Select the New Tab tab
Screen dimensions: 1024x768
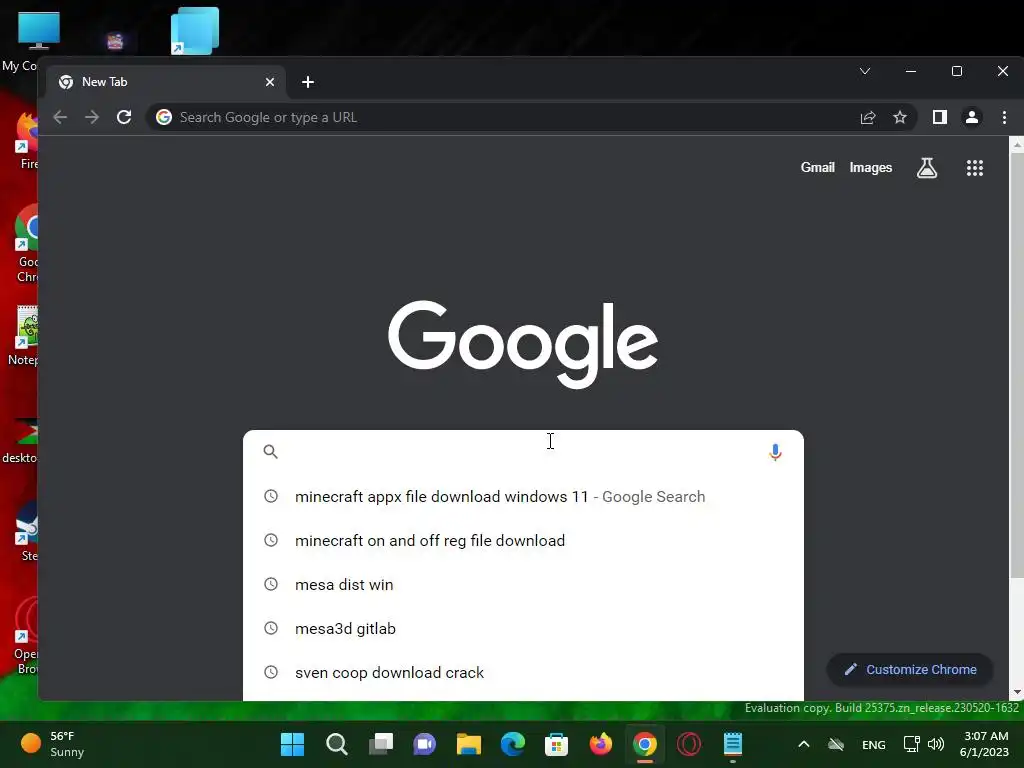click(x=166, y=82)
